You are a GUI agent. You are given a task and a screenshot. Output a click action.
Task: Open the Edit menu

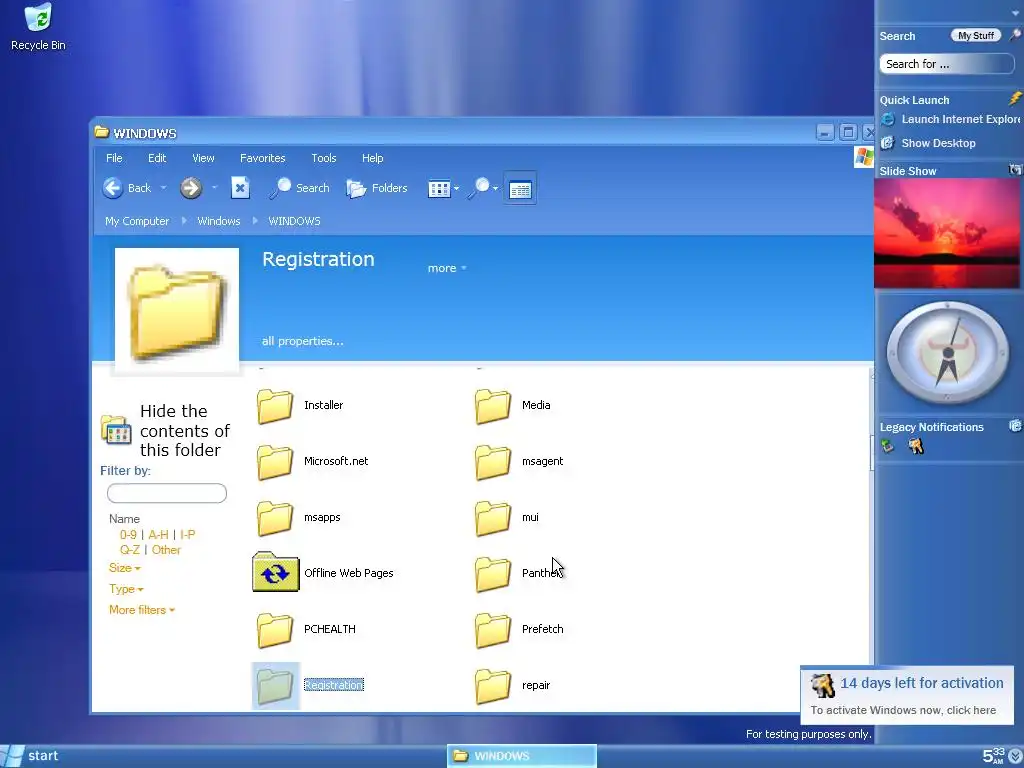(x=157, y=158)
